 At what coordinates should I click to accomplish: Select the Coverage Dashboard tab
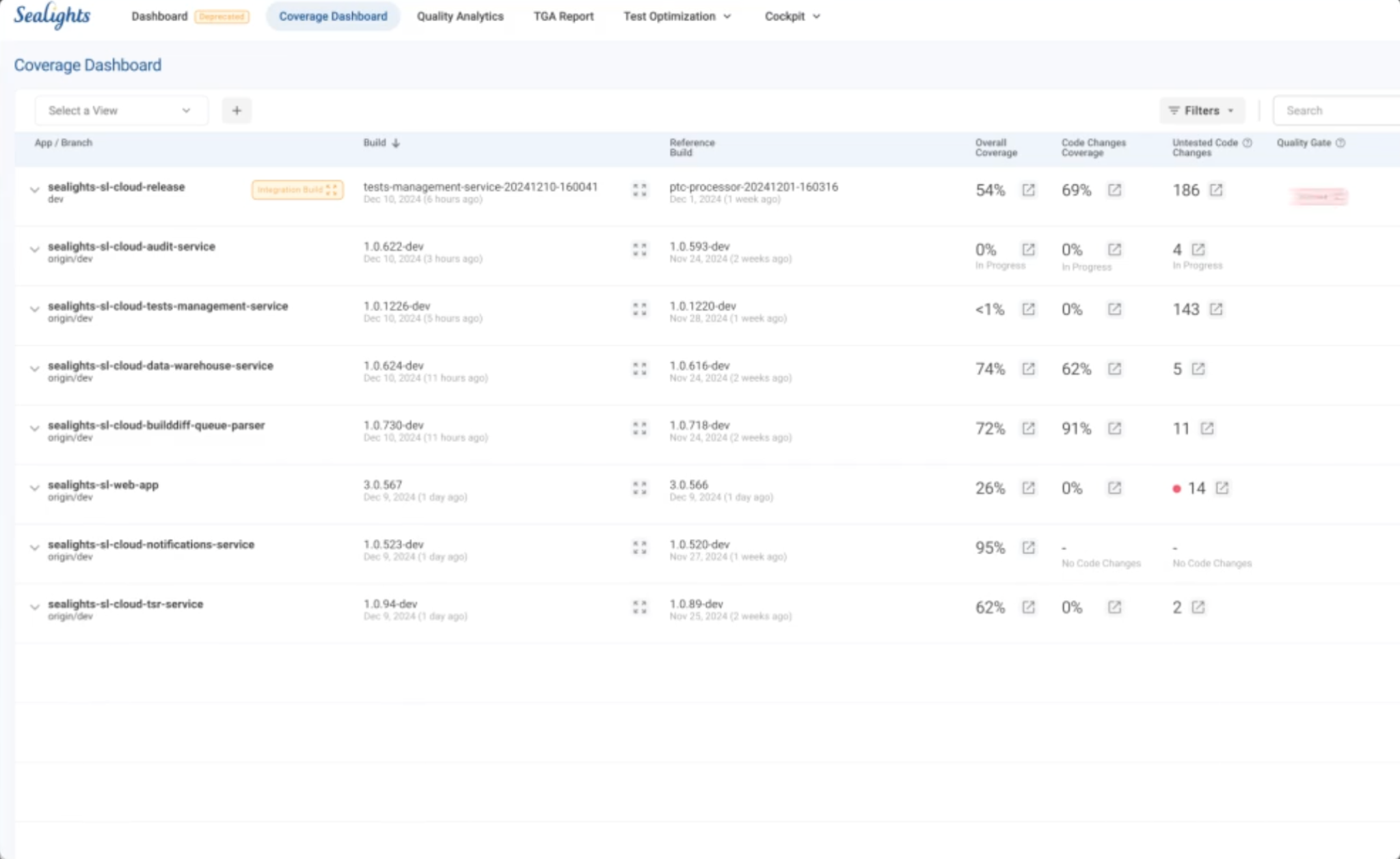[x=333, y=16]
